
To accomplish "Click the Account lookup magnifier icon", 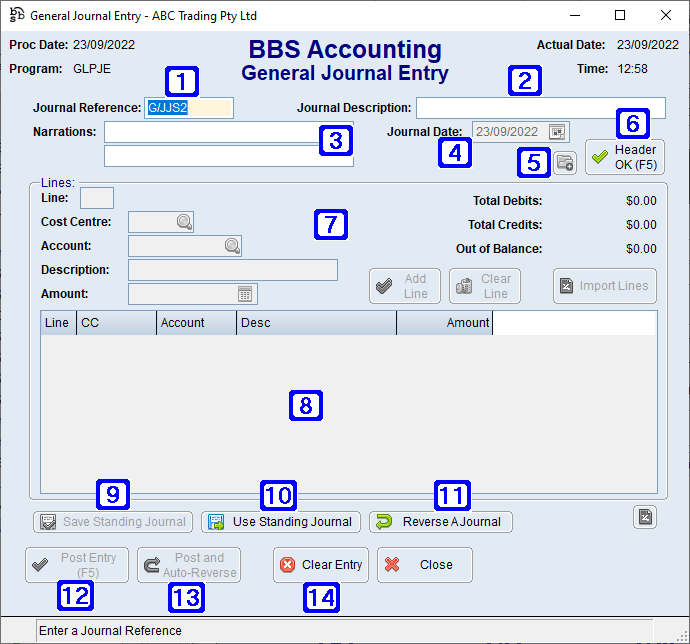I will (232, 246).
